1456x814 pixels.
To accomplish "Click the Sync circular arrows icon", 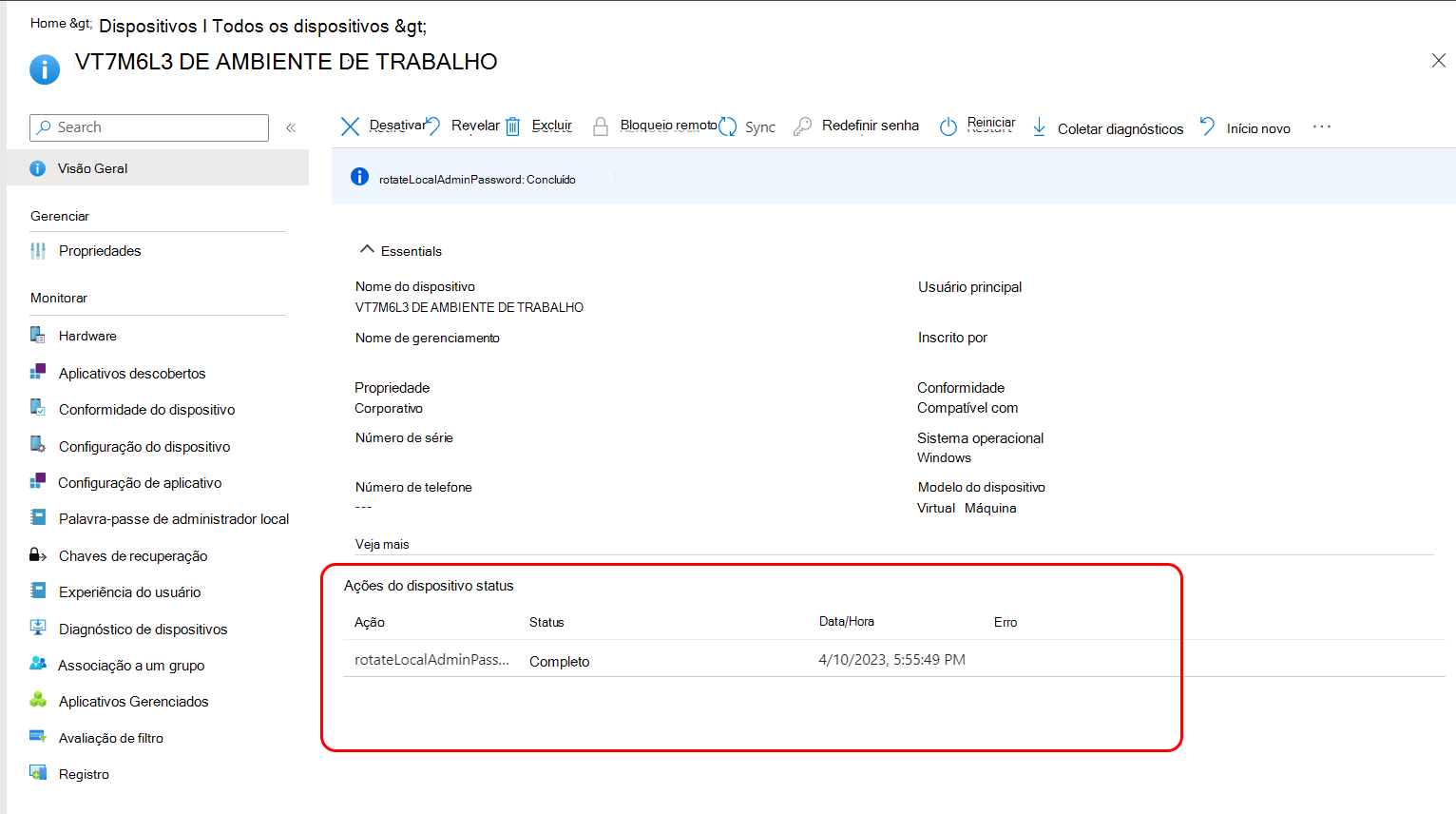I will 728,126.
